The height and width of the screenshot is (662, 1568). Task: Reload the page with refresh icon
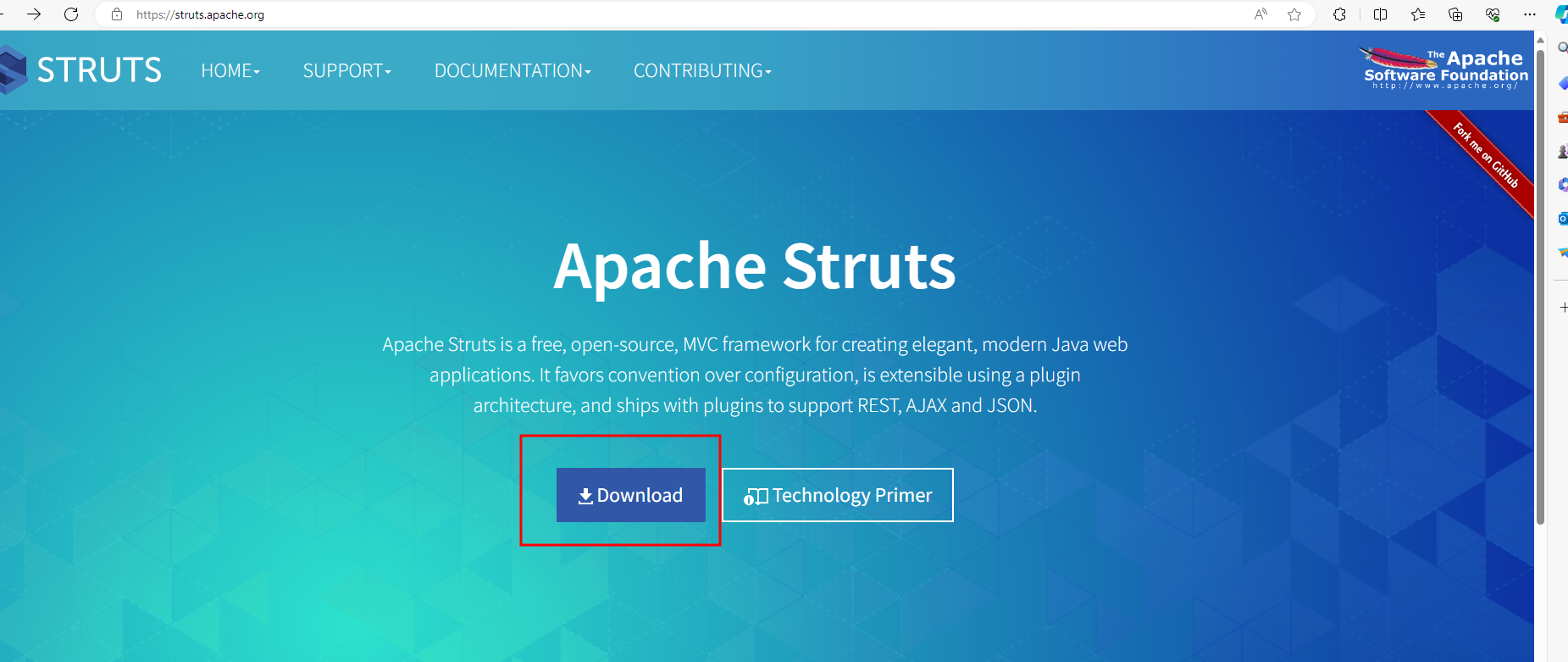pyautogui.click(x=71, y=14)
